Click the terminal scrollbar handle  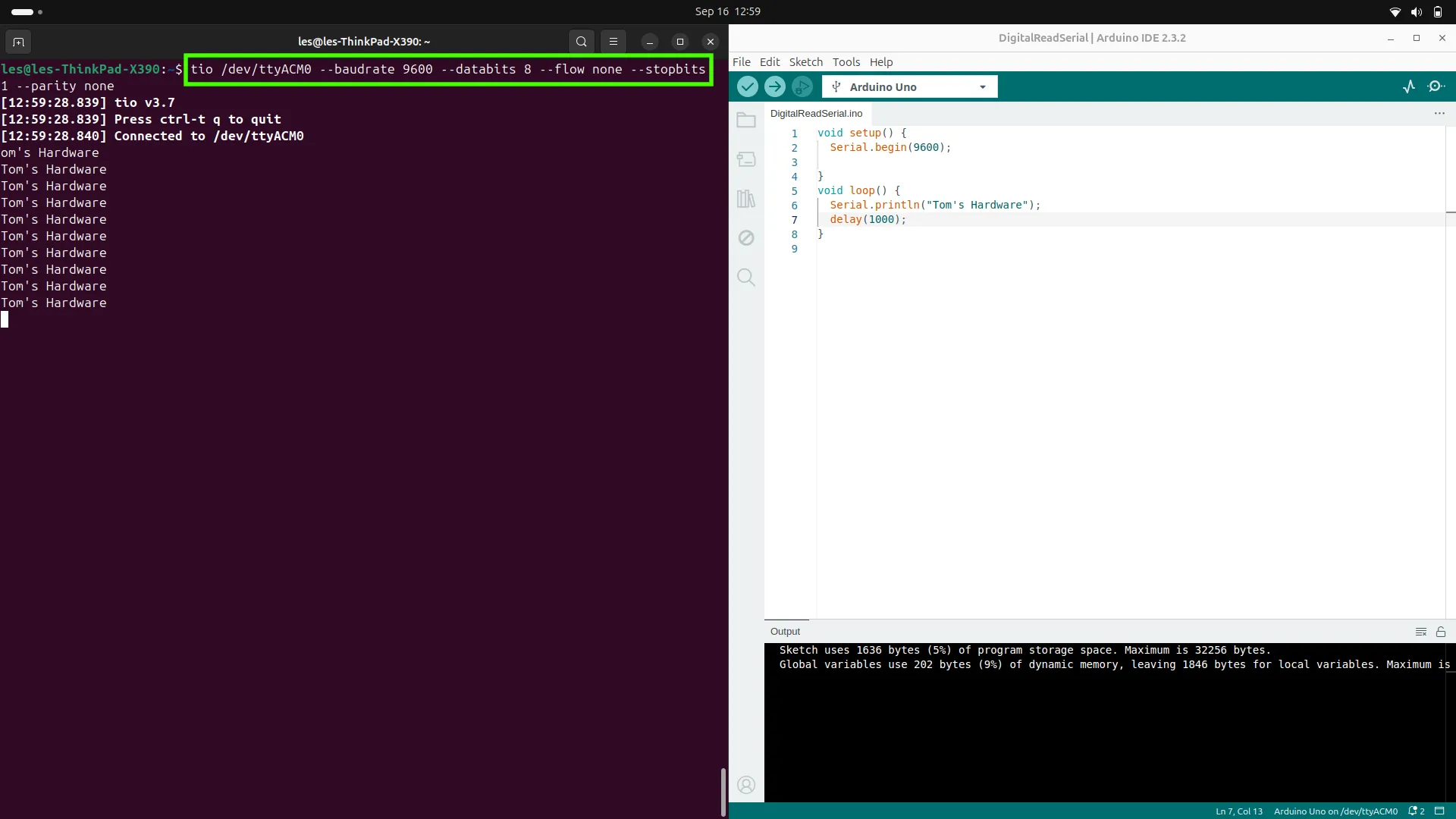[723, 792]
